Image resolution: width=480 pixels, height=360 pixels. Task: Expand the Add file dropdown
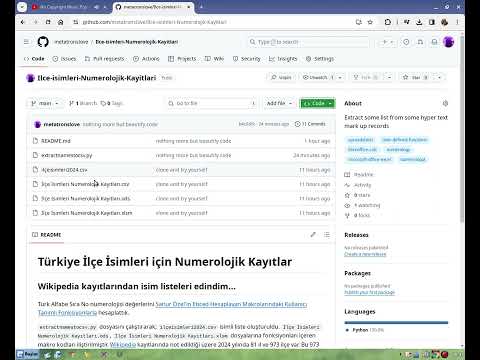[279, 103]
